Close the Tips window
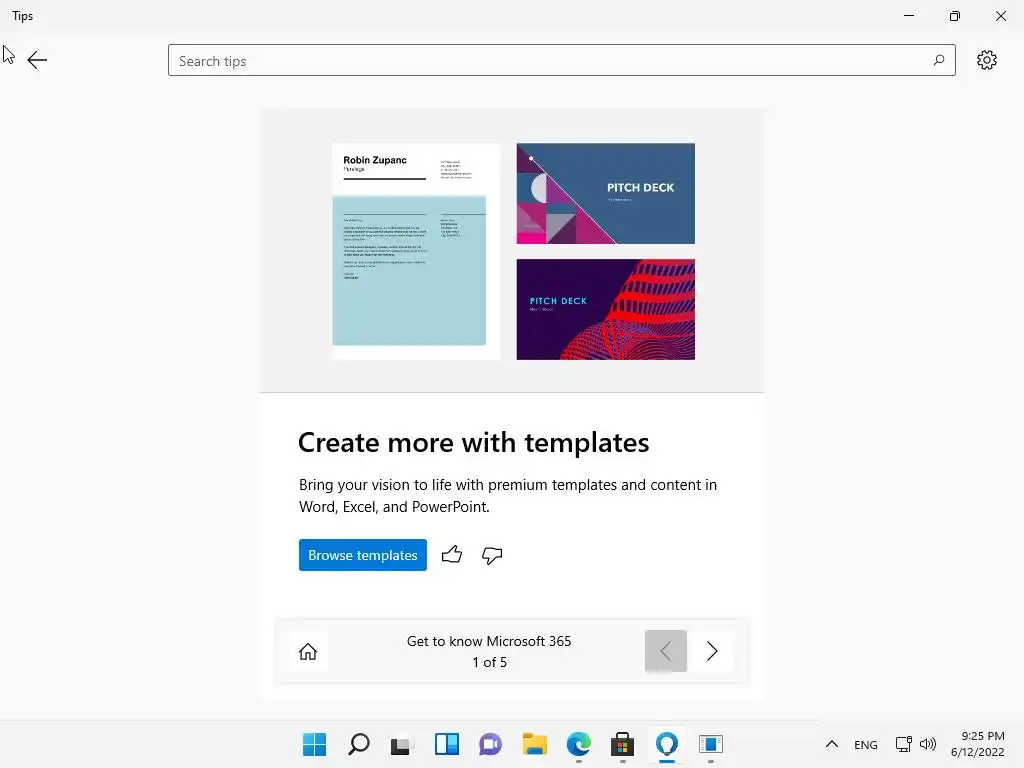The height and width of the screenshot is (768, 1024). click(x=1000, y=16)
